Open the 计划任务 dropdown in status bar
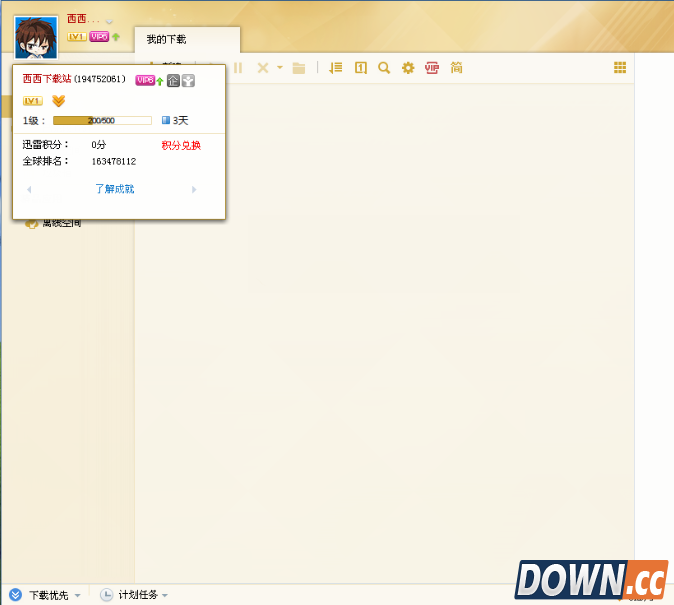 point(135,595)
